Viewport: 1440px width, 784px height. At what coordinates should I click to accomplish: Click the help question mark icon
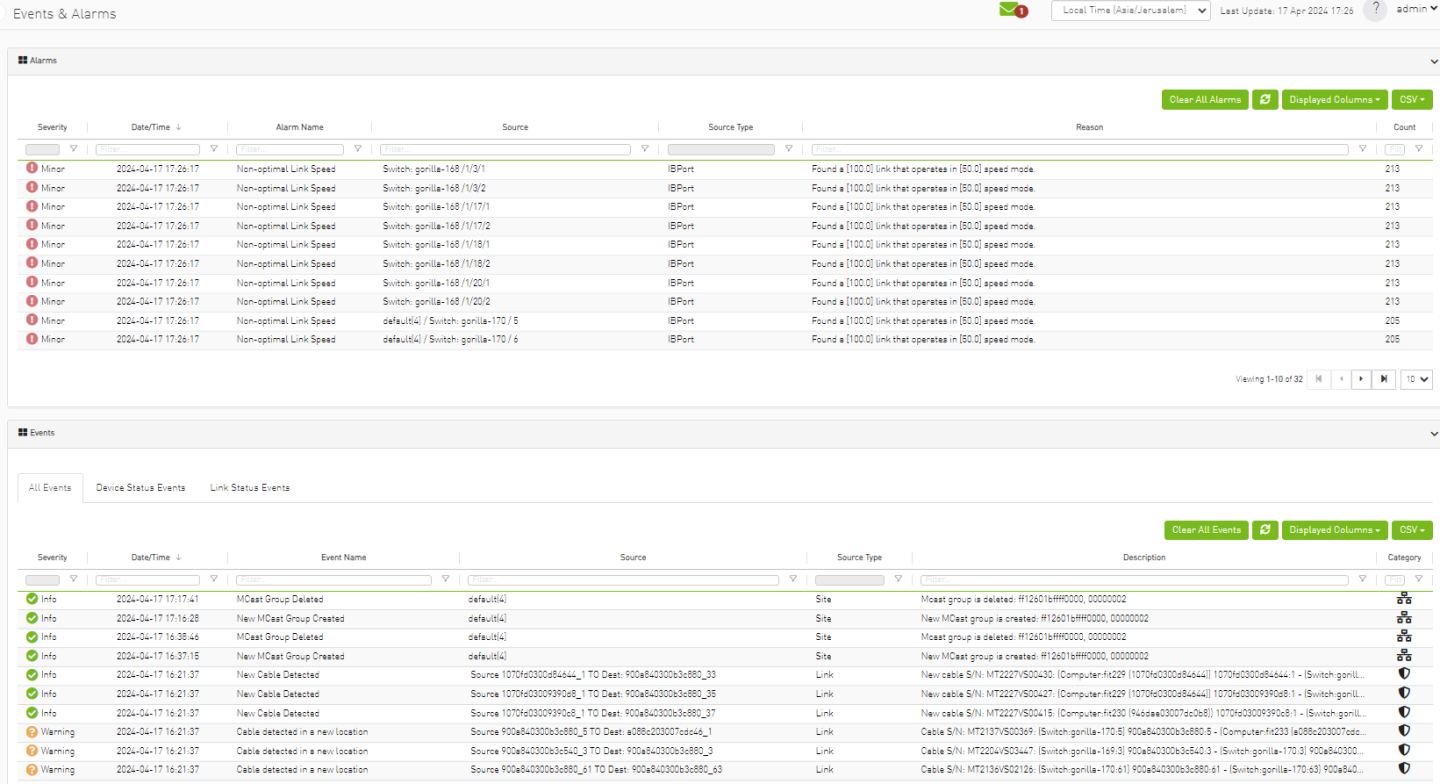point(1375,10)
